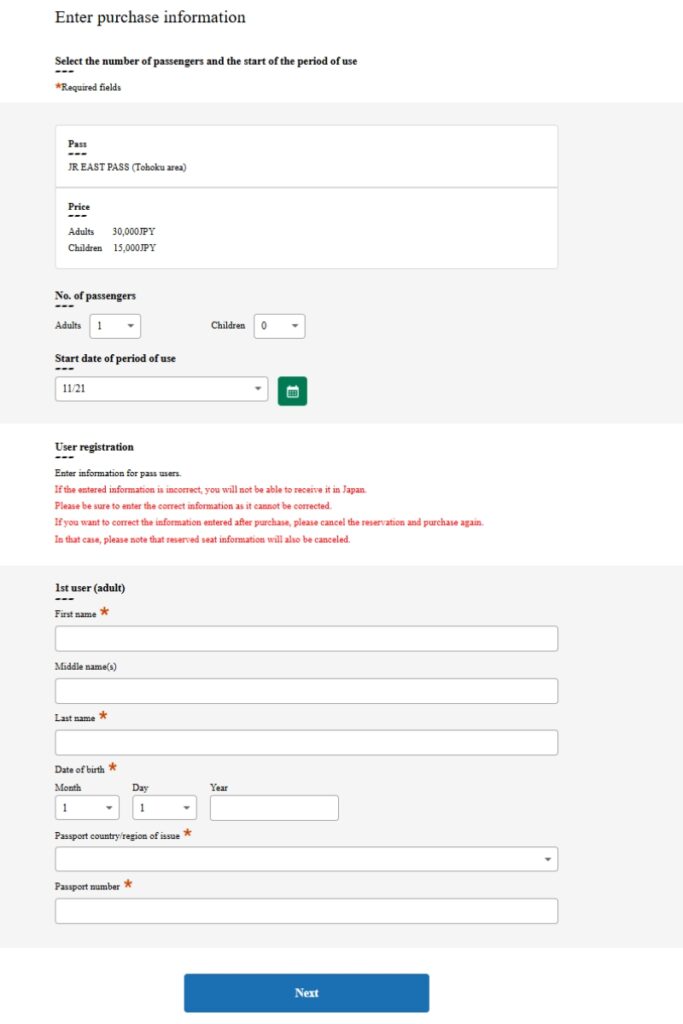Open the Month dropdown for date of birth
The width and height of the screenshot is (683, 1024).
[86, 807]
